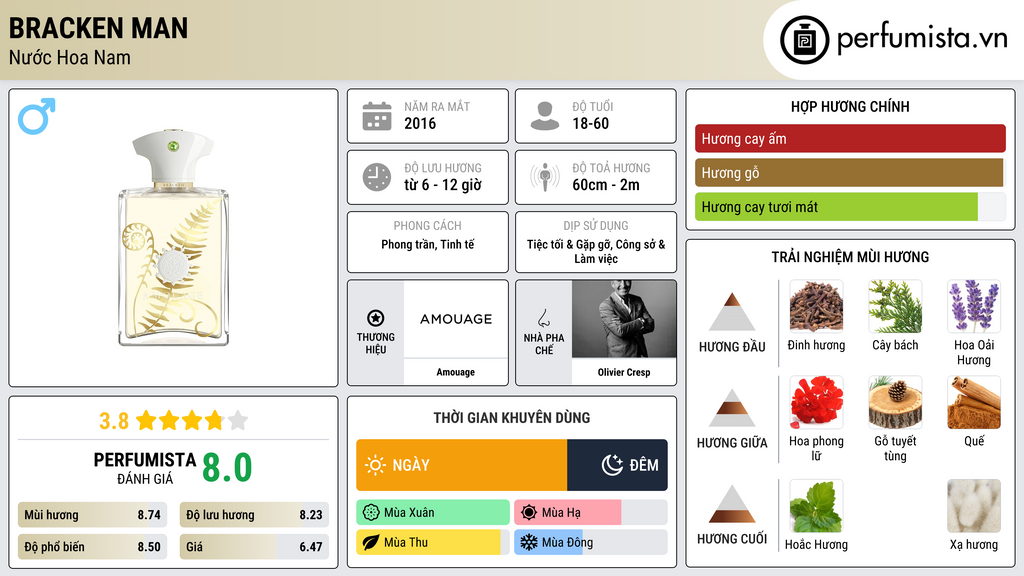Click the flower icon beside Mùa Xuân
The image size is (1024, 576).
coord(370,513)
